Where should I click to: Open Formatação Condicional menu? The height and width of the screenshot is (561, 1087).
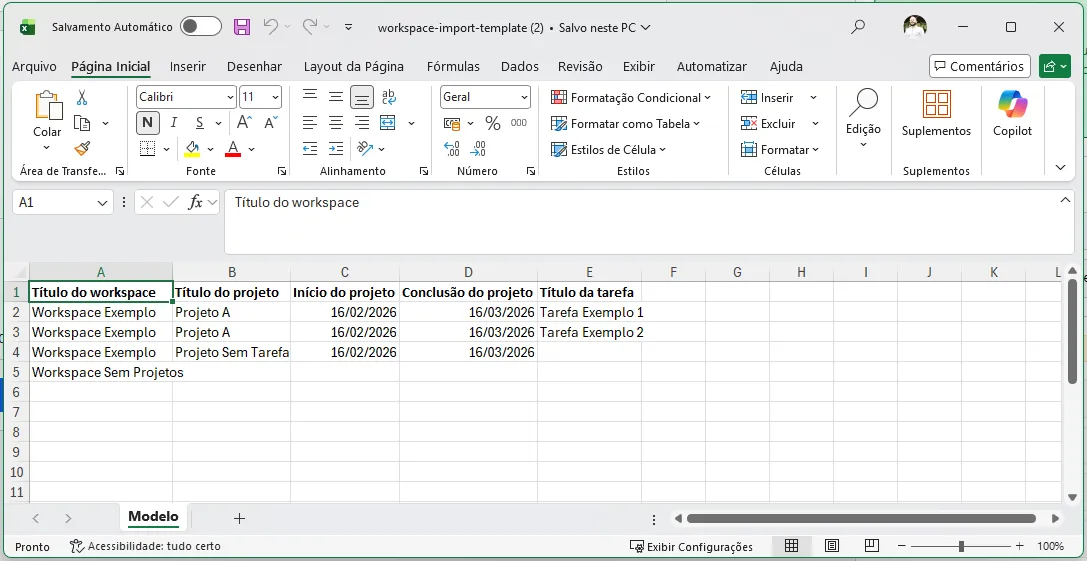[x=631, y=98]
